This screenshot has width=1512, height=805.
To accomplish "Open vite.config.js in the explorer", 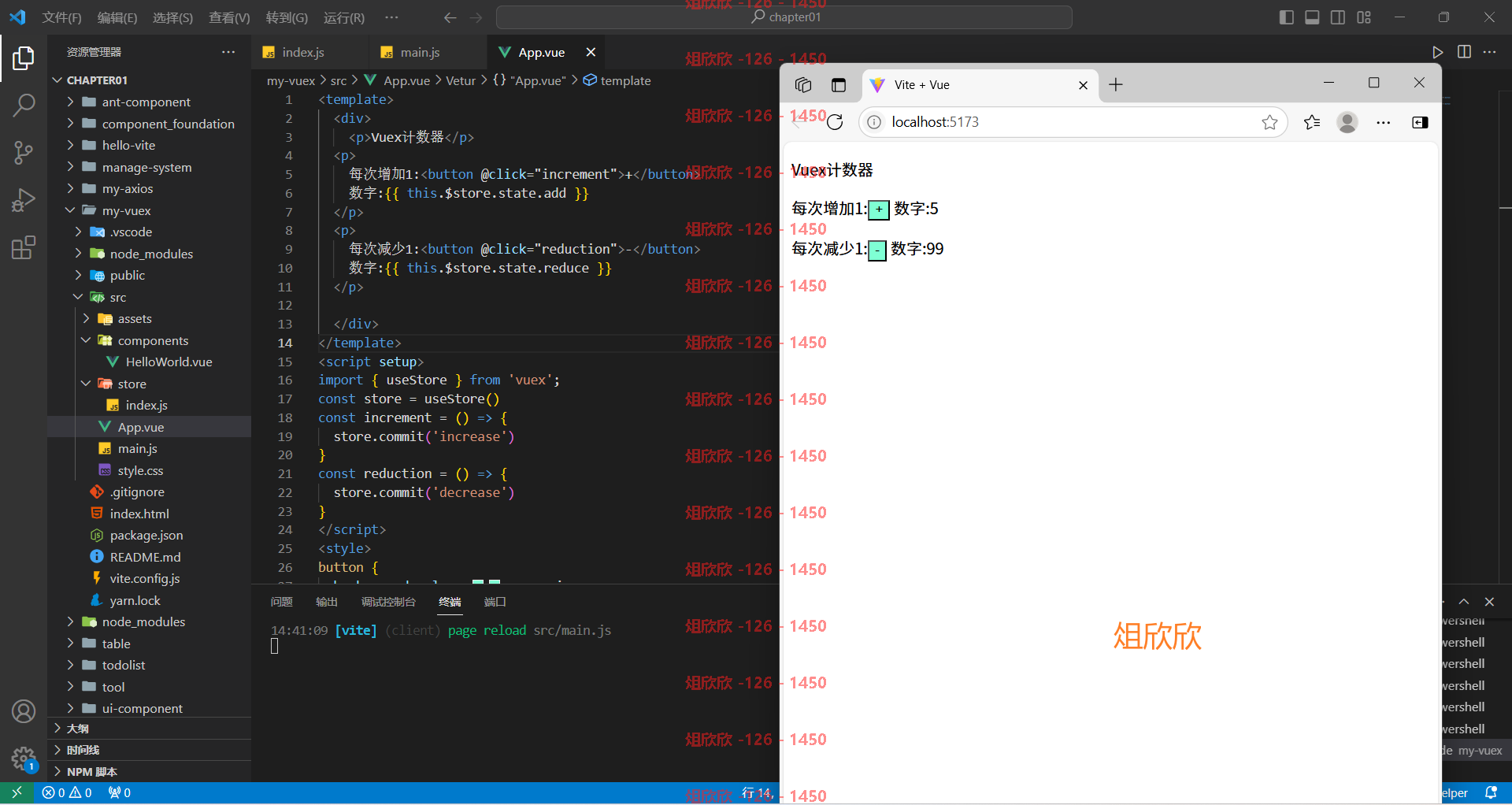I will click(x=150, y=579).
